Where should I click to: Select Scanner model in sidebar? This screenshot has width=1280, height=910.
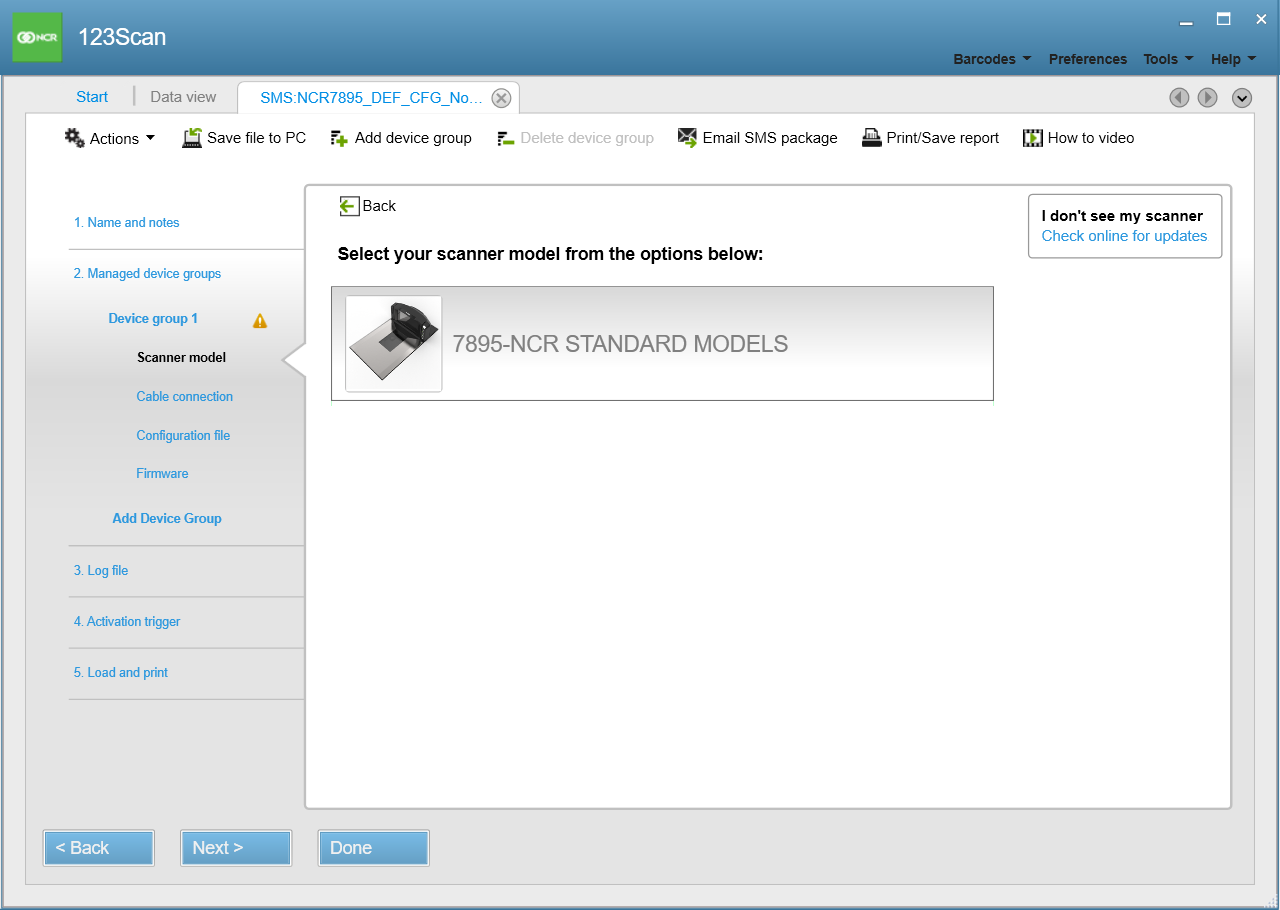pos(181,358)
